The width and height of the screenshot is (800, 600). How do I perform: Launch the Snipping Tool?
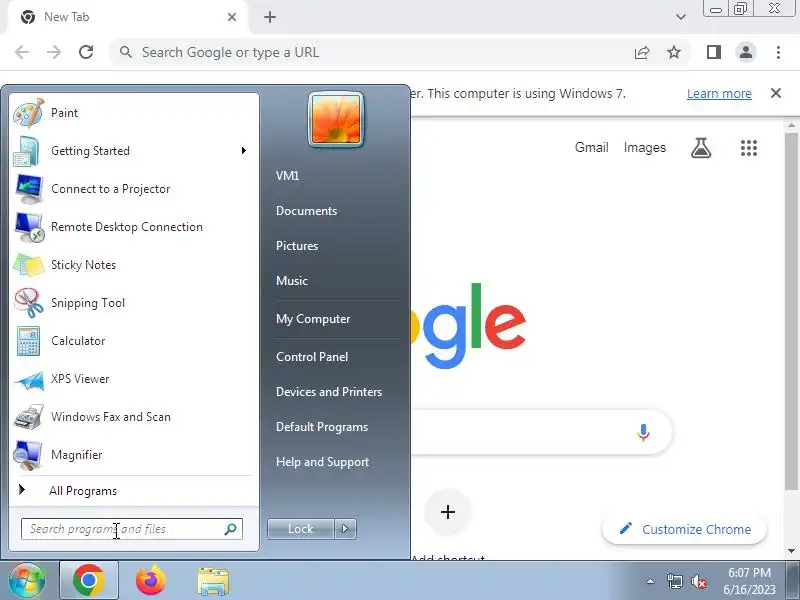point(134,303)
